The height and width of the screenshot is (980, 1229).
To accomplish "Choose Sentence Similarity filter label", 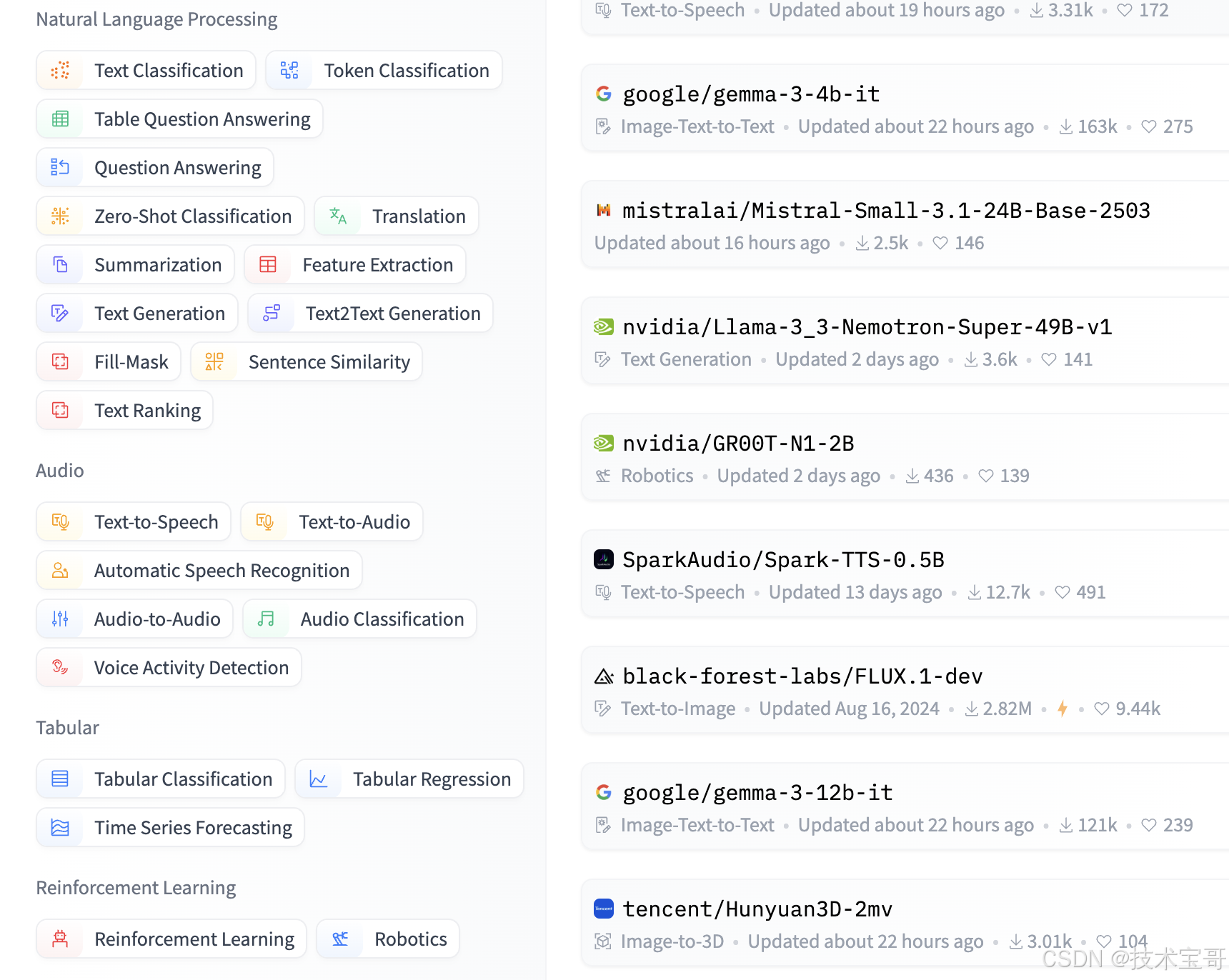I will tap(329, 361).
